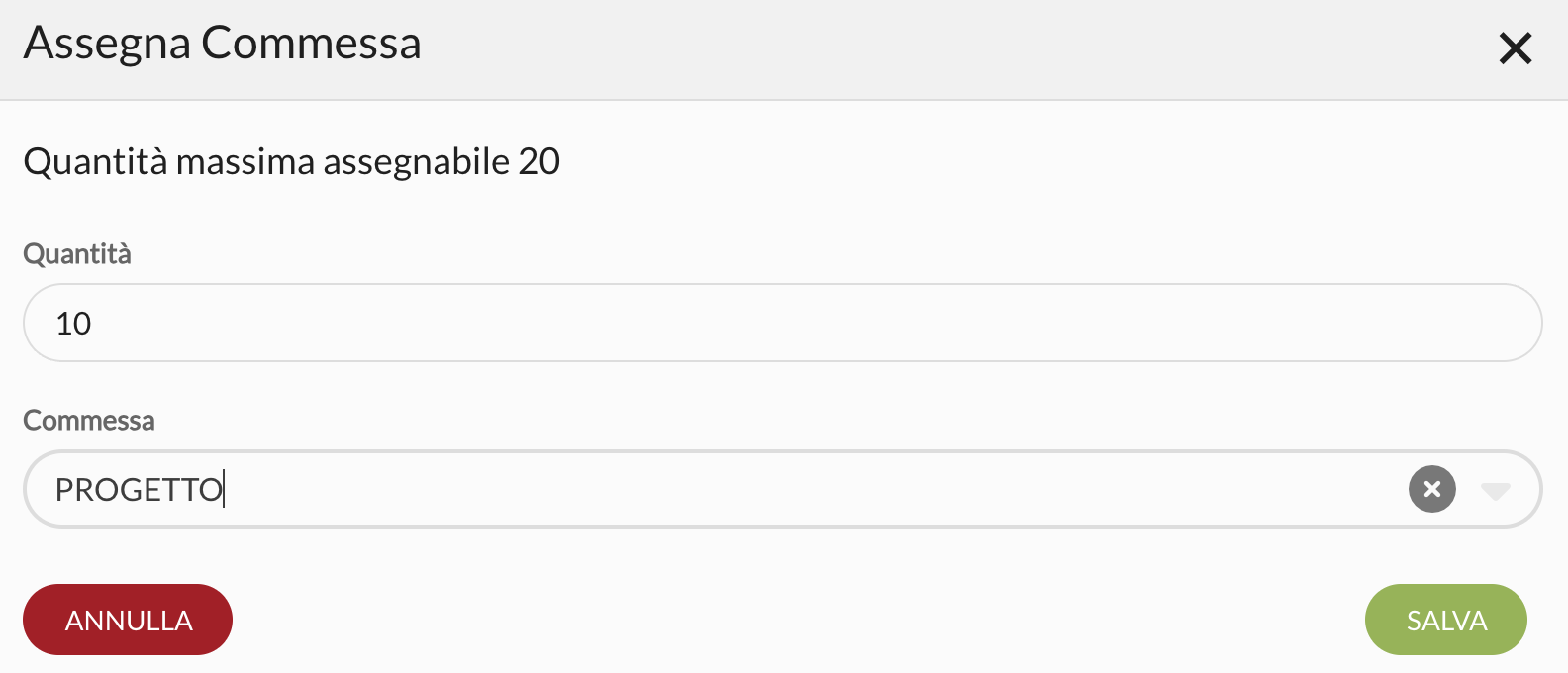Click the empty middle of the Commessa field
Image resolution: width=1568 pixels, height=673 pixels.
click(792, 489)
